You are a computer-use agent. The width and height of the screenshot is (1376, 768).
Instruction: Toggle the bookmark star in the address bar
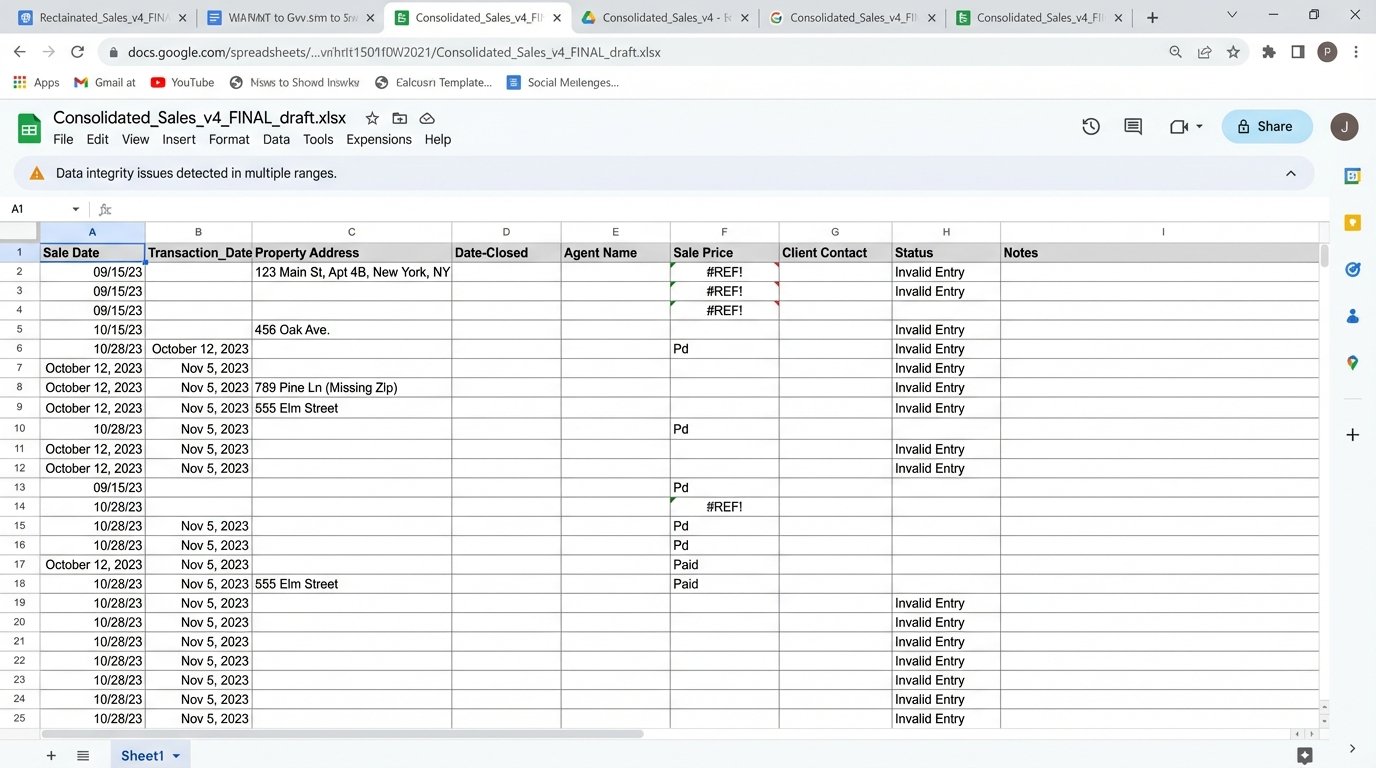[1235, 52]
